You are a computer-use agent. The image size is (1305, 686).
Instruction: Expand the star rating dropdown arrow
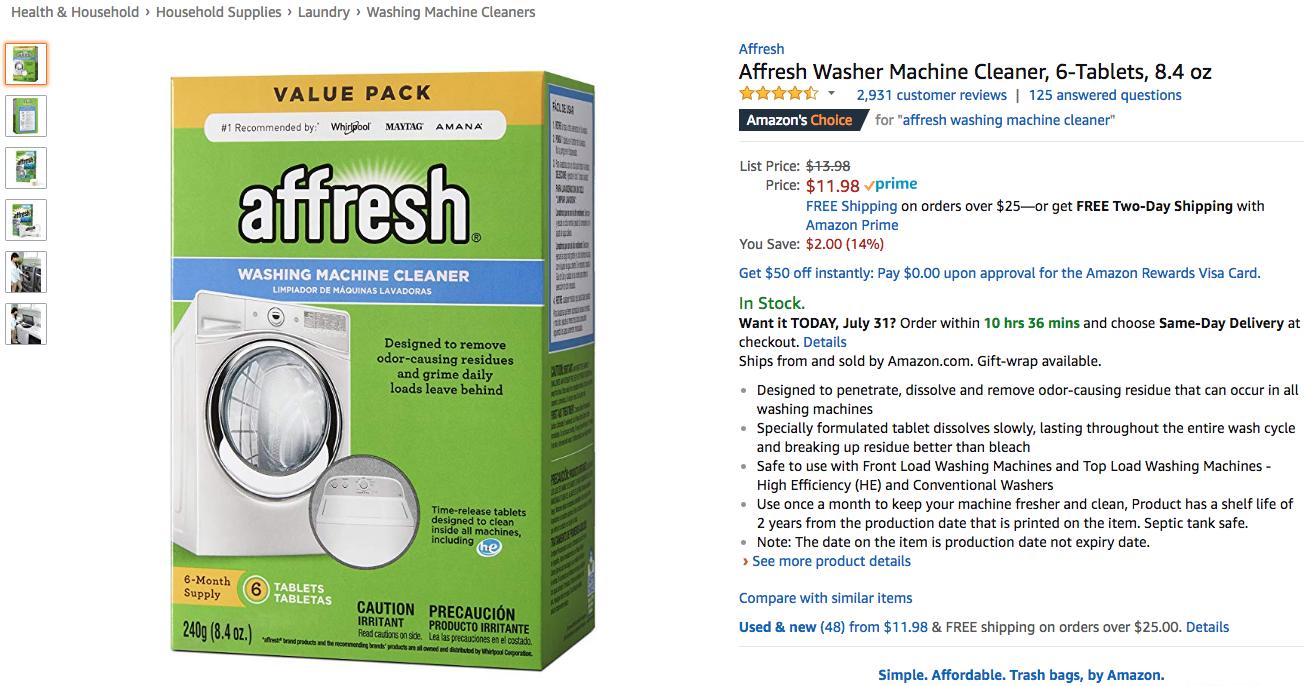[831, 95]
